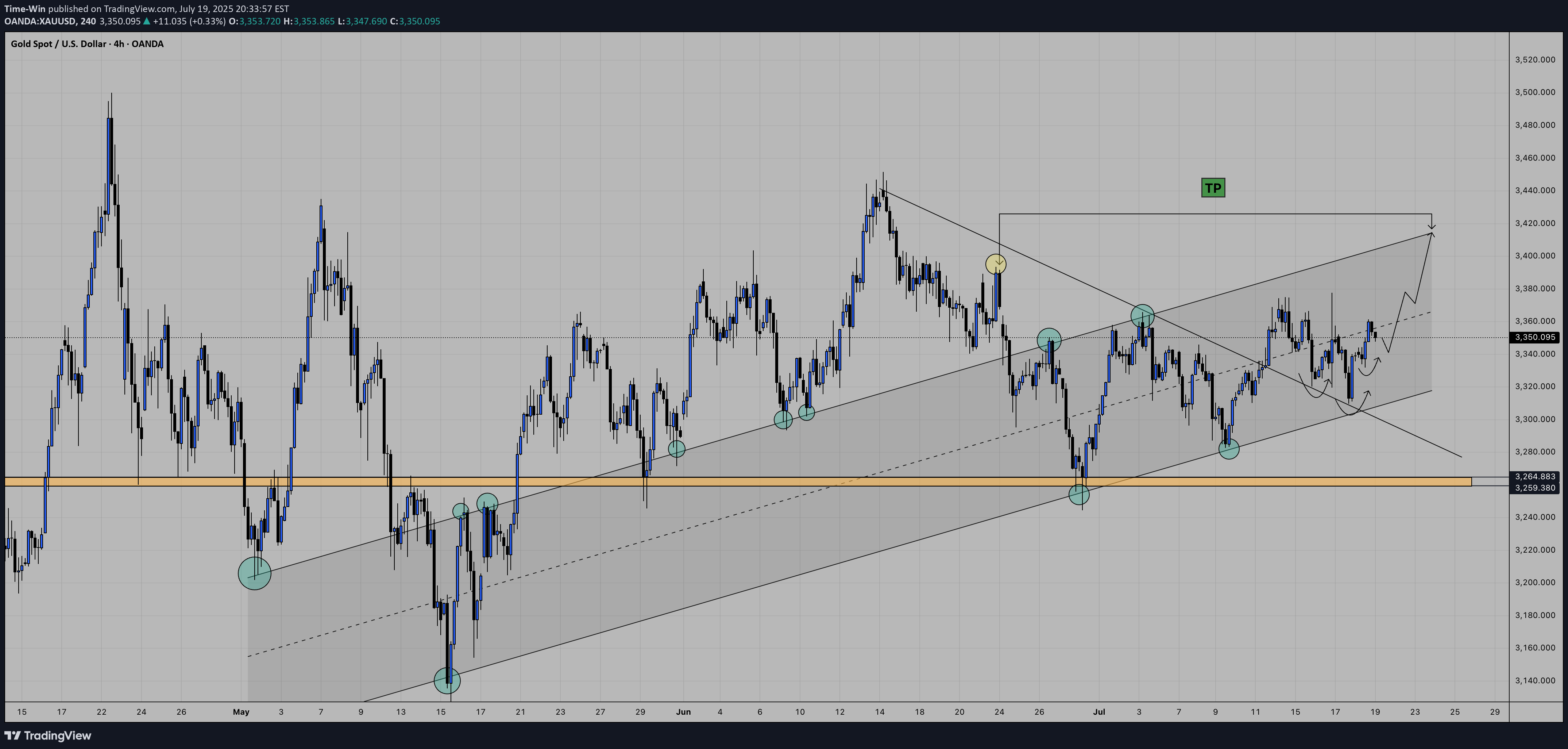This screenshot has height=749, width=1568.
Task: Click the 3,380.000 price axis label
Action: [x=1534, y=288]
